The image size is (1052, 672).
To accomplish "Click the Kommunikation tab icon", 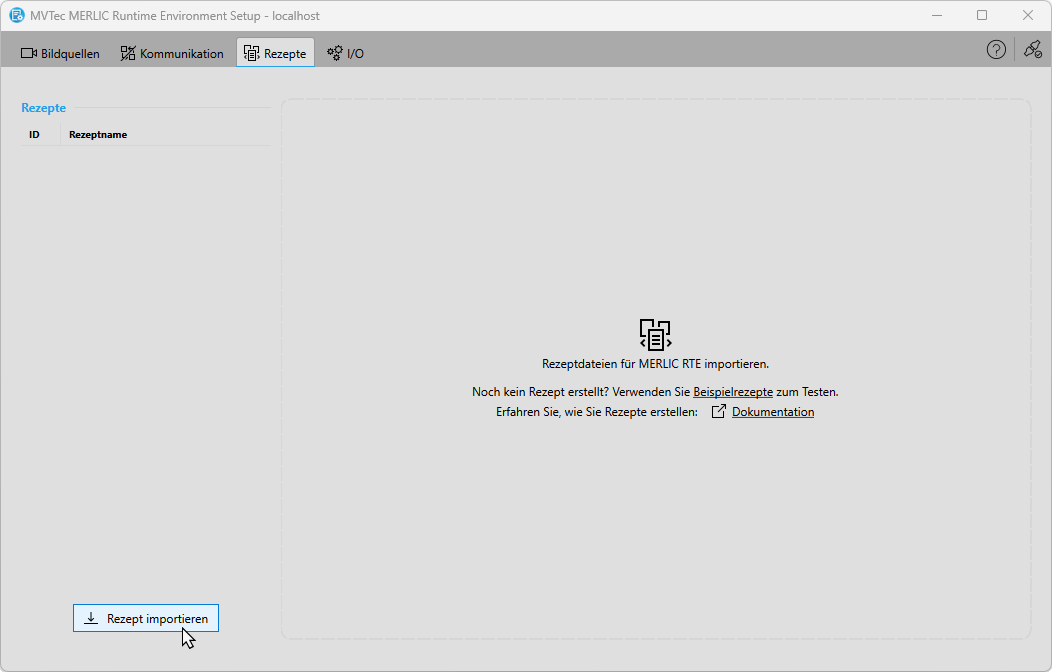I will pos(128,54).
